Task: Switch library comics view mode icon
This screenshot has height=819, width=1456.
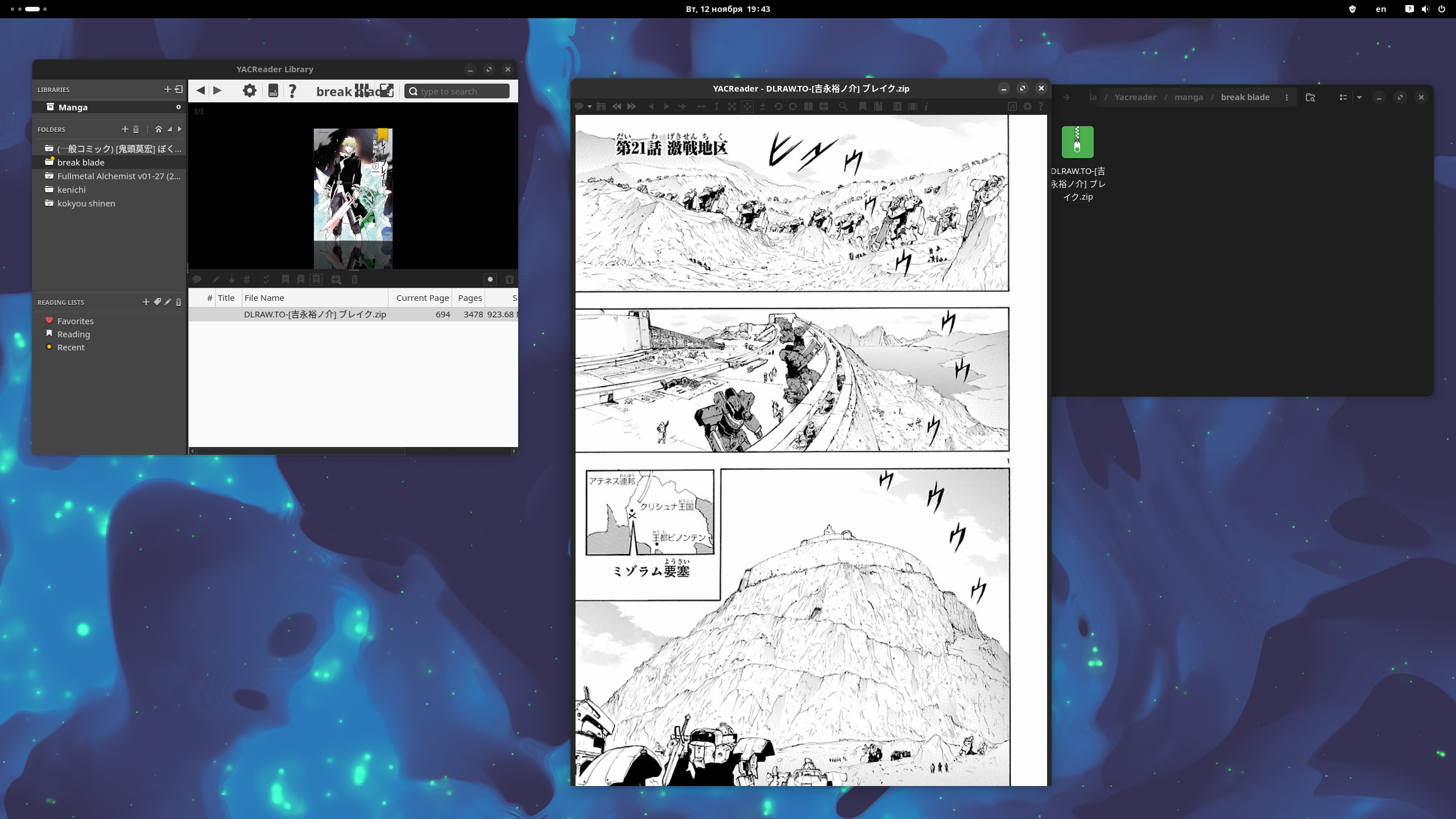Action: 362,90
